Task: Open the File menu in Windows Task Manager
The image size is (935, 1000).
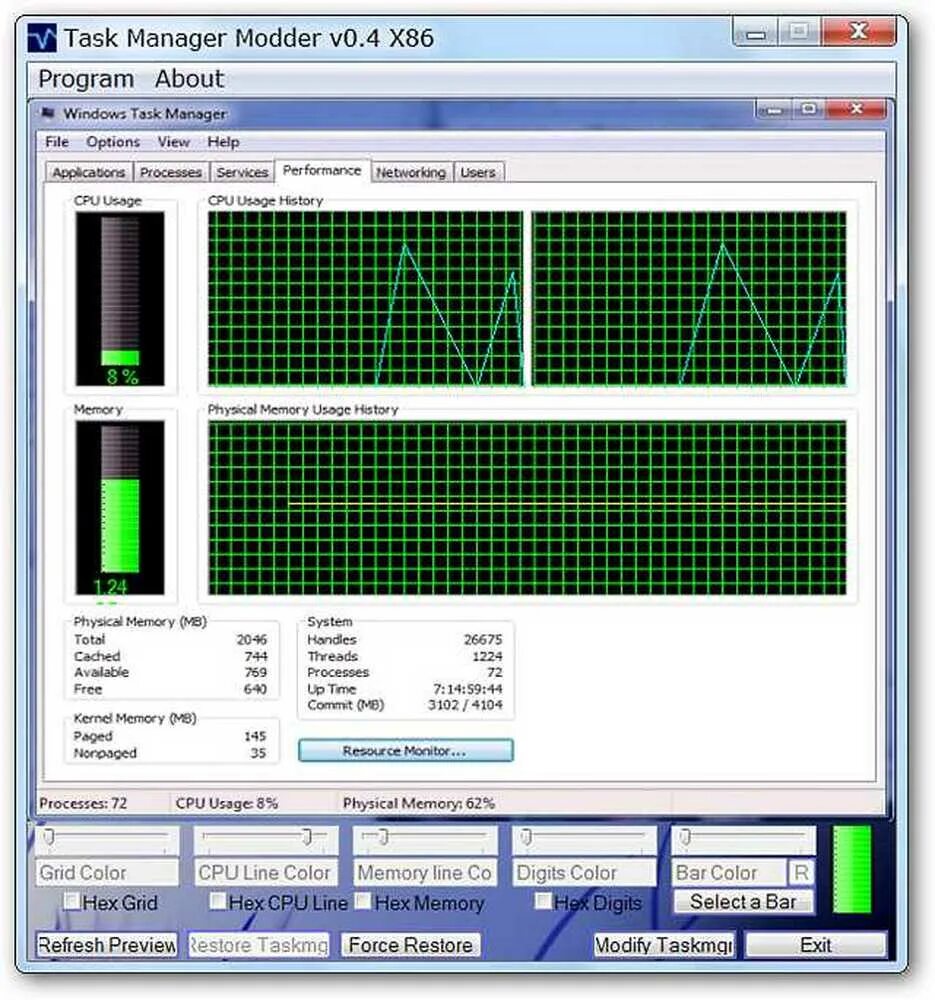Action: click(x=57, y=142)
